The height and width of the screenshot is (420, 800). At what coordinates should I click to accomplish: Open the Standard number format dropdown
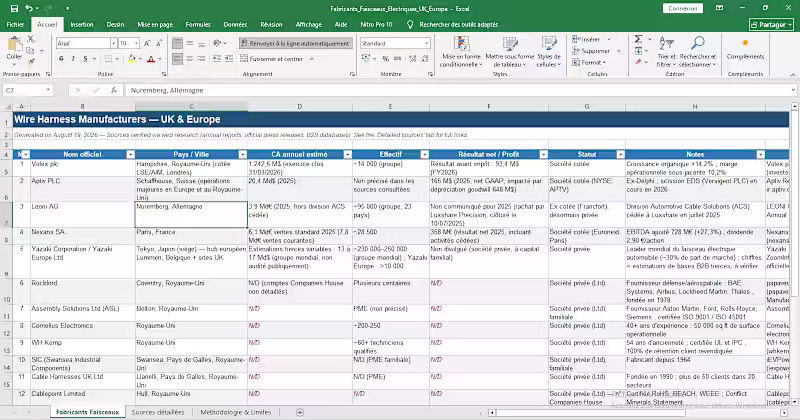(x=427, y=43)
